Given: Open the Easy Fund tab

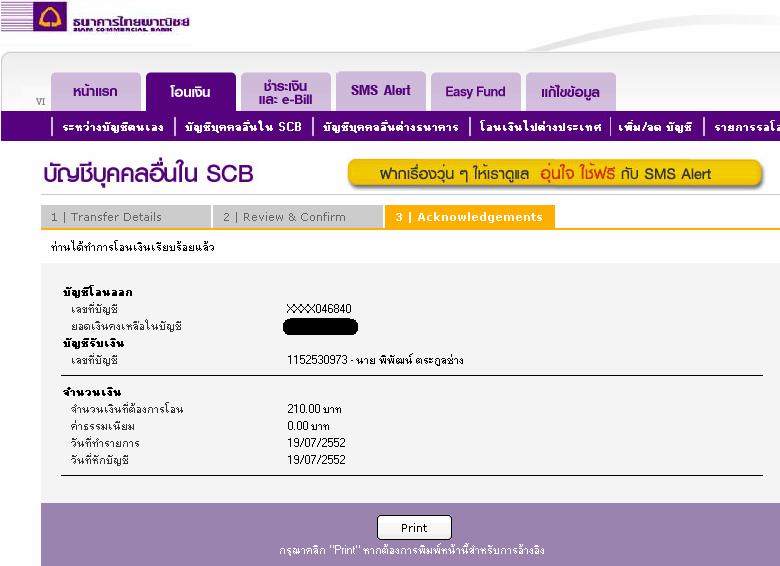Looking at the screenshot, I should 476,92.
